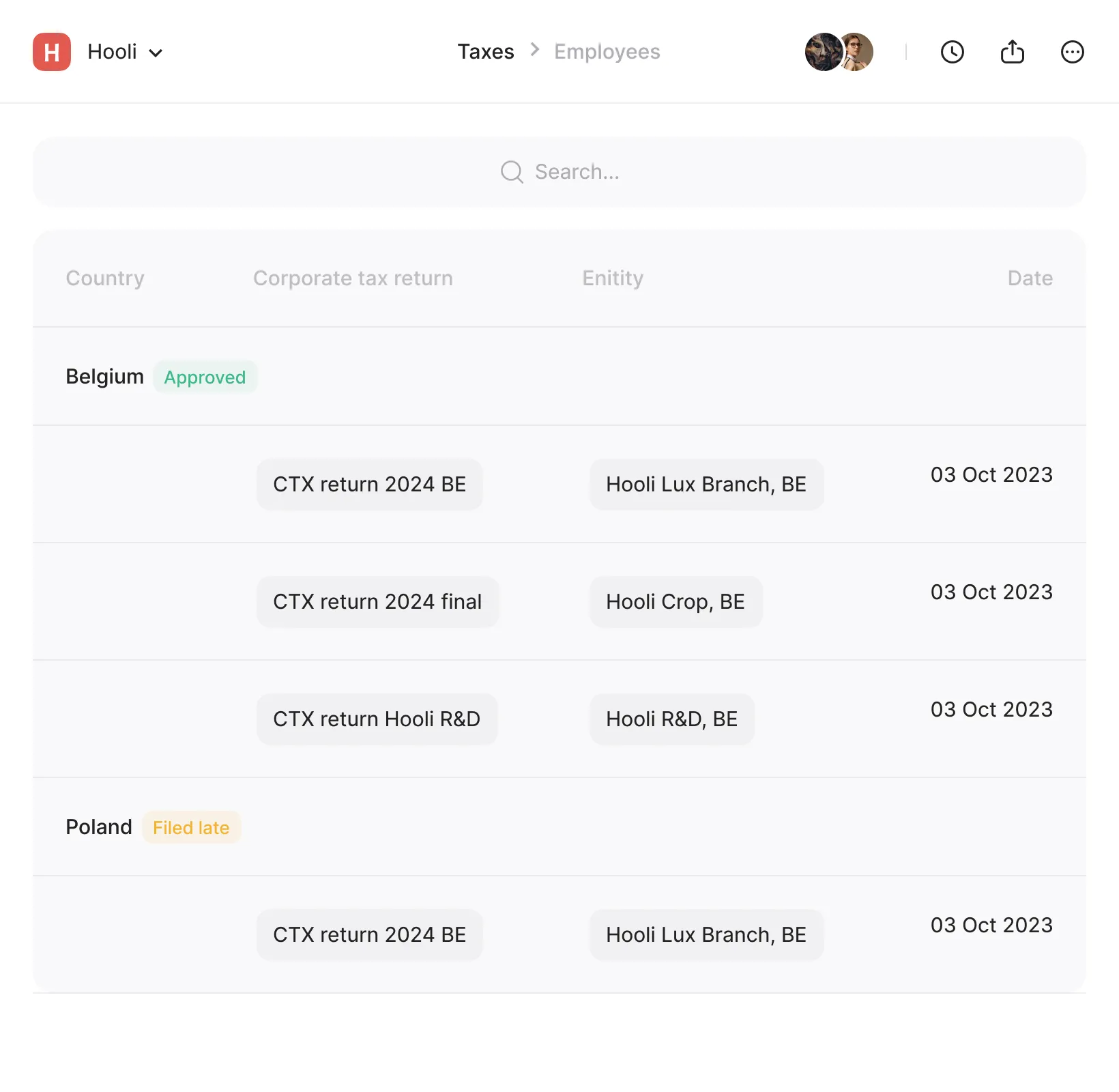Click the Filed late status badge
The height and width of the screenshot is (1092, 1119).
tap(191, 828)
